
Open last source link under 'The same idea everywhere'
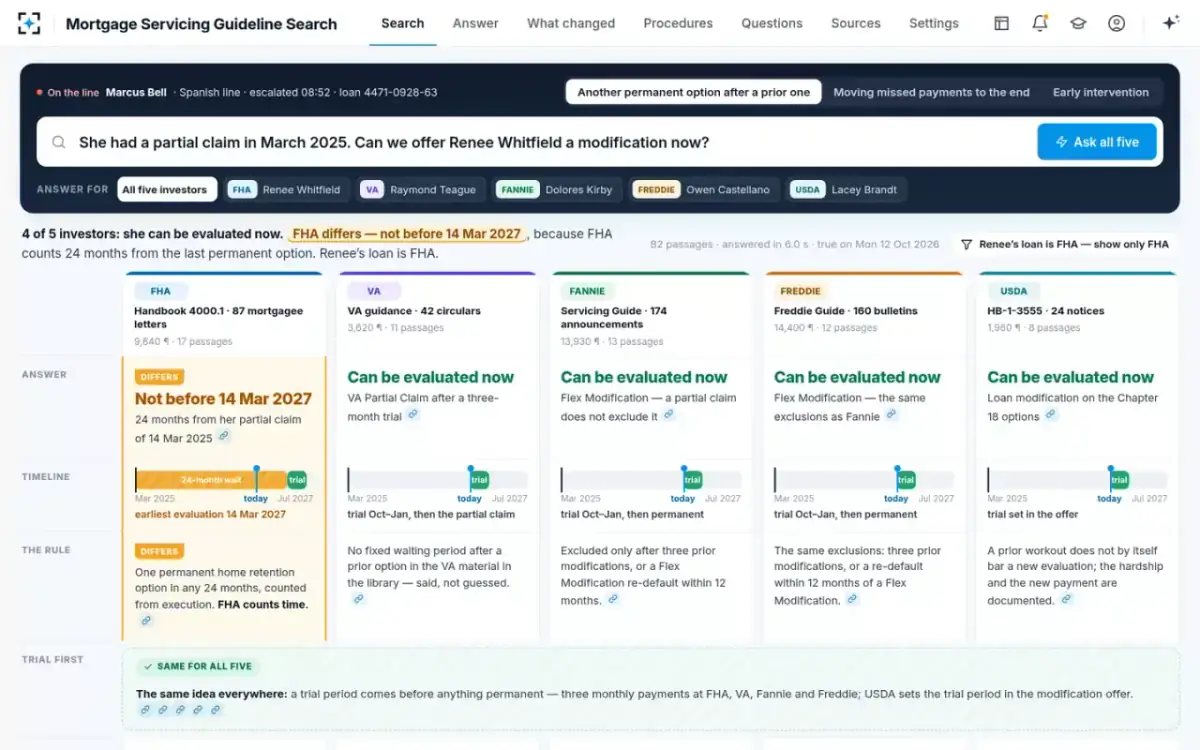click(x=215, y=710)
